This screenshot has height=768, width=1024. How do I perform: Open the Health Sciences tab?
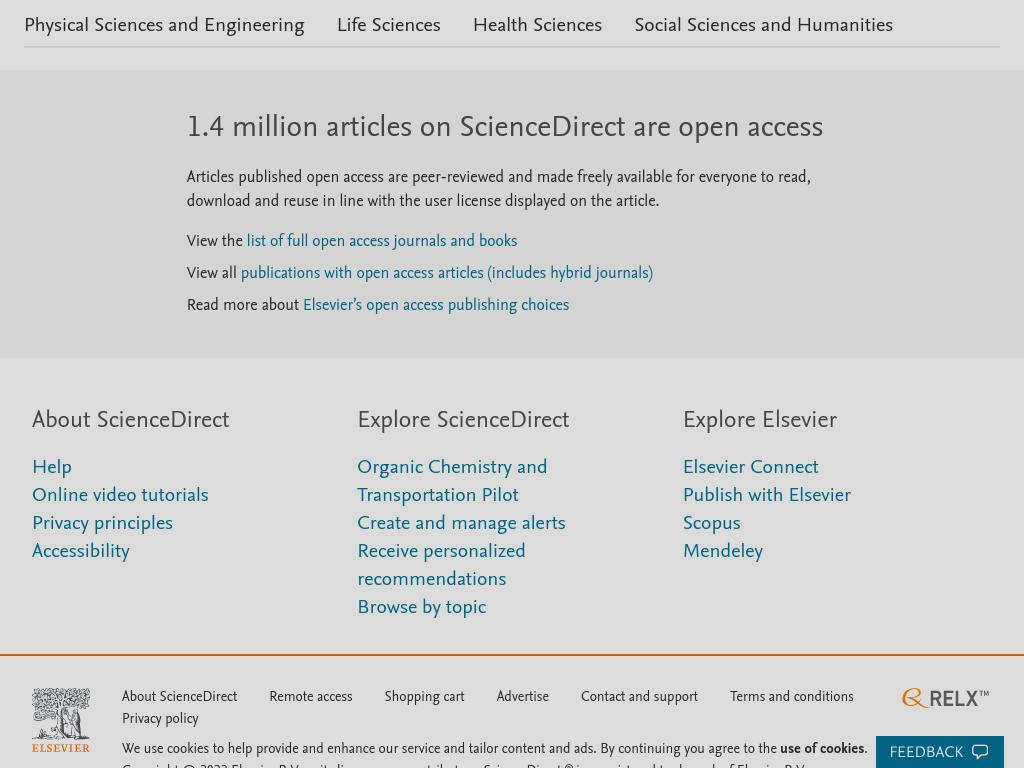(x=537, y=25)
